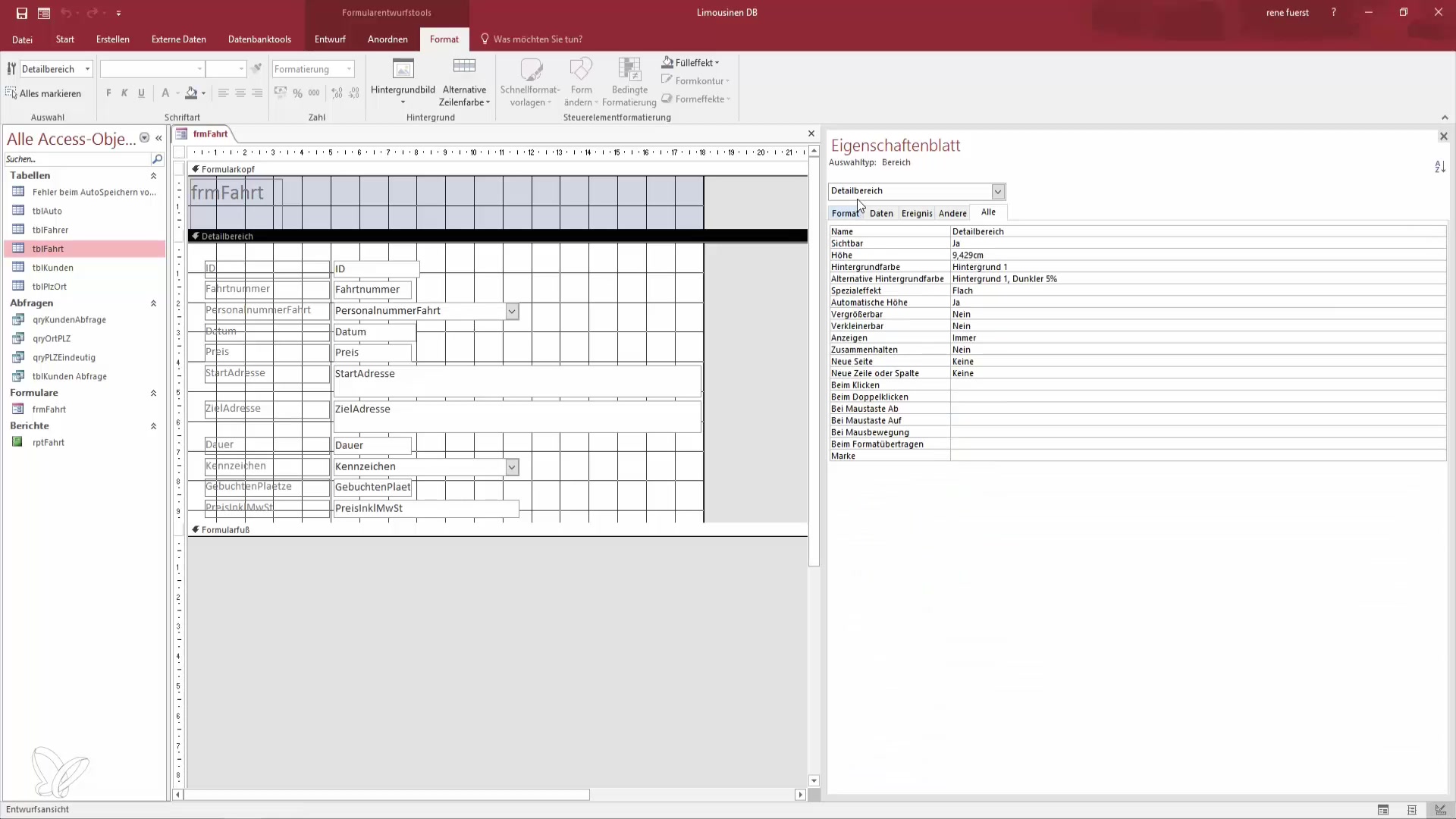Image resolution: width=1456 pixels, height=819 pixels.
Task: Open the frmFahrt form in navigation pane
Action: click(x=49, y=409)
